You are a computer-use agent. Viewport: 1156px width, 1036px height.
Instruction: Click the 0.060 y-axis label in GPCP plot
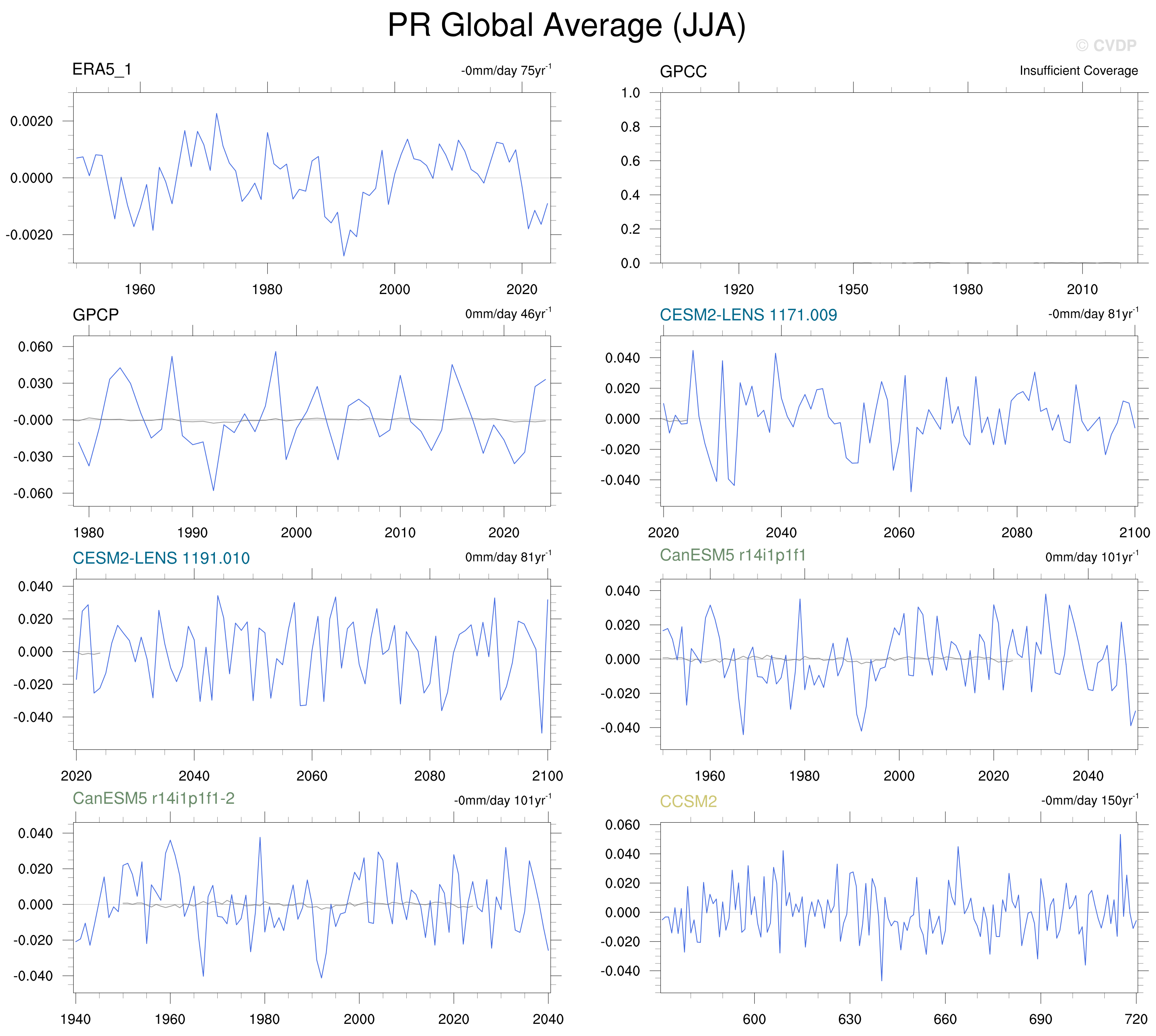[35, 347]
